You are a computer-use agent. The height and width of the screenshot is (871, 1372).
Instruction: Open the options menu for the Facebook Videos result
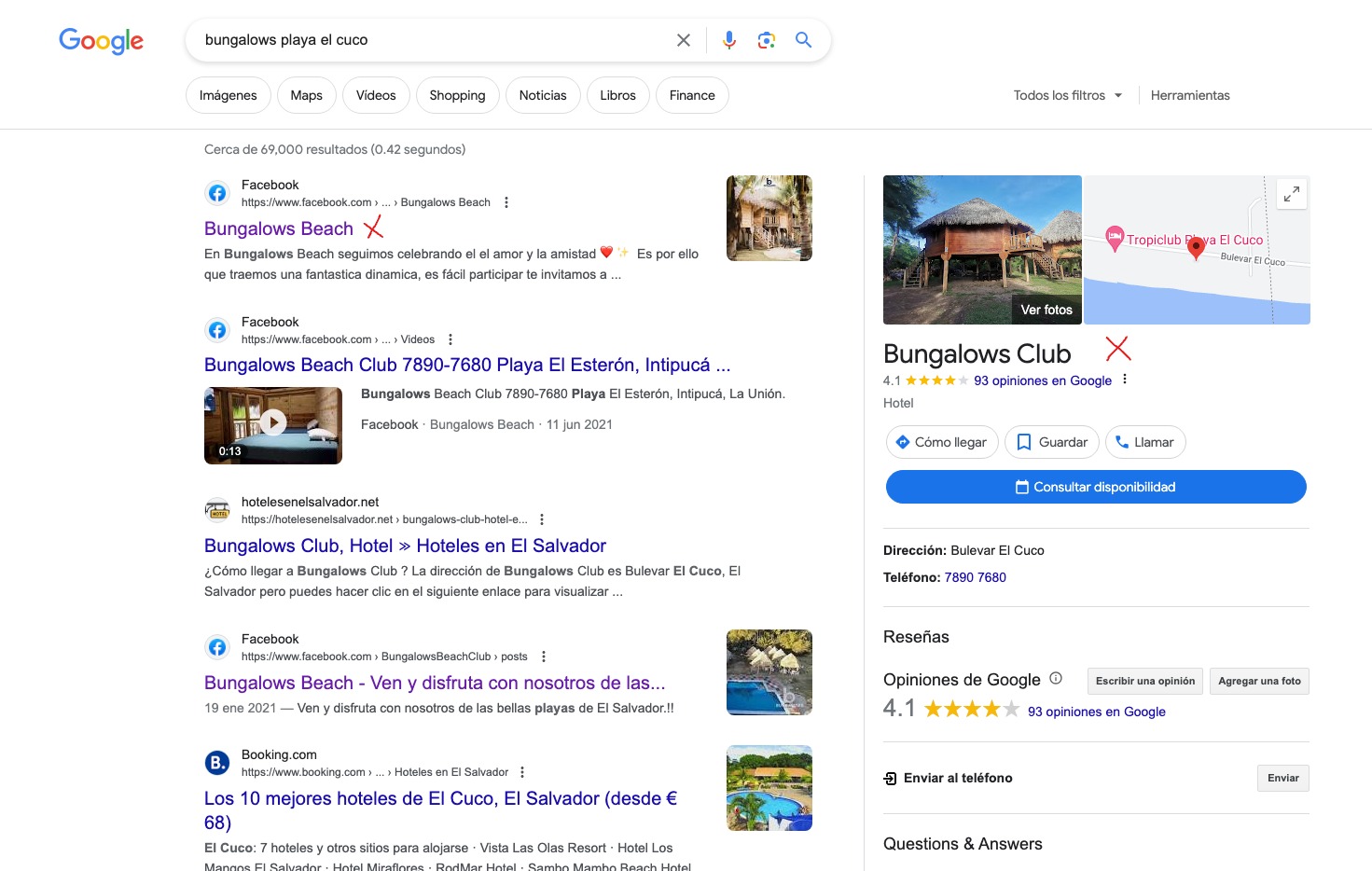coord(450,339)
